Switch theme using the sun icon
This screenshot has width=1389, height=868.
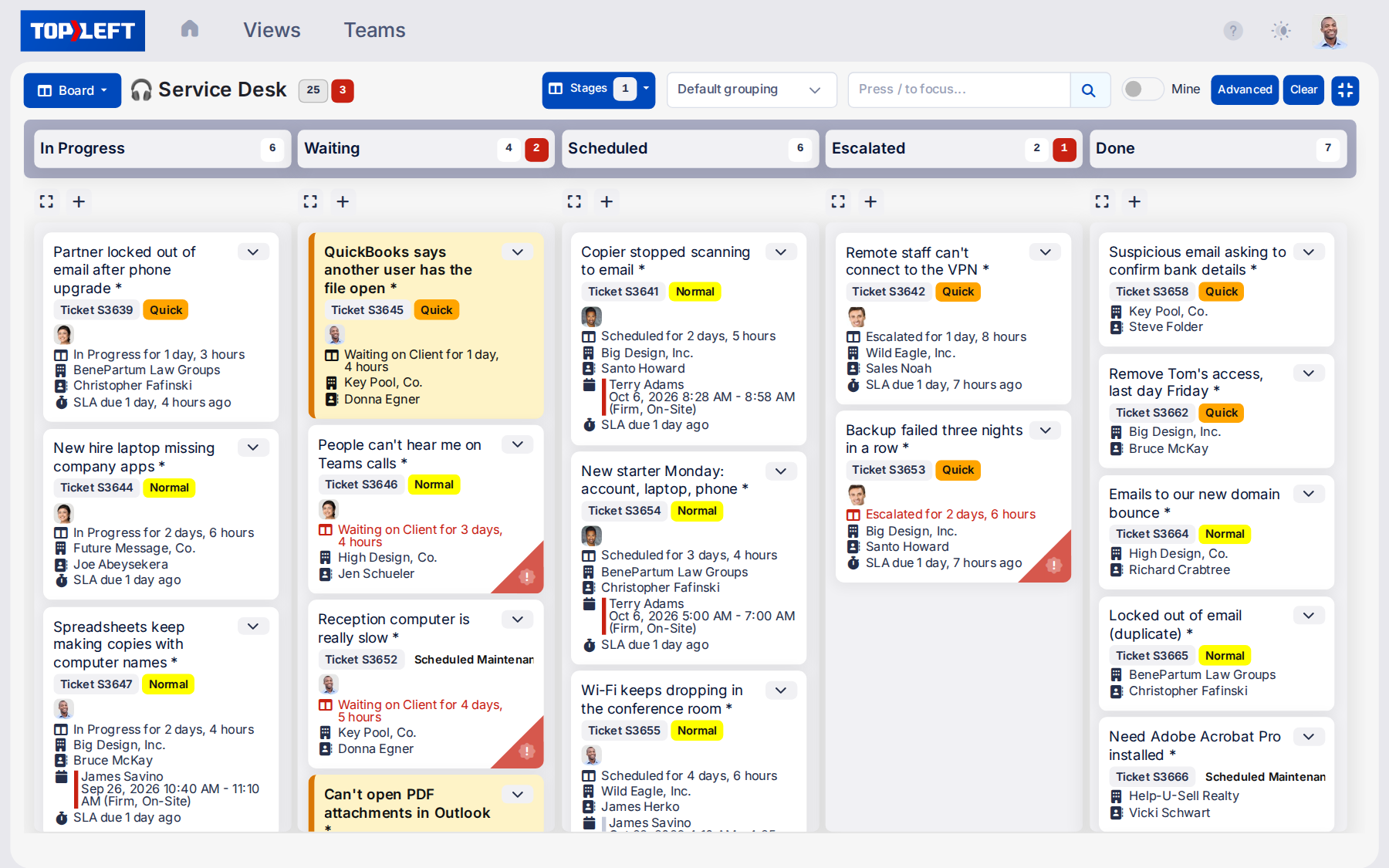(1281, 31)
